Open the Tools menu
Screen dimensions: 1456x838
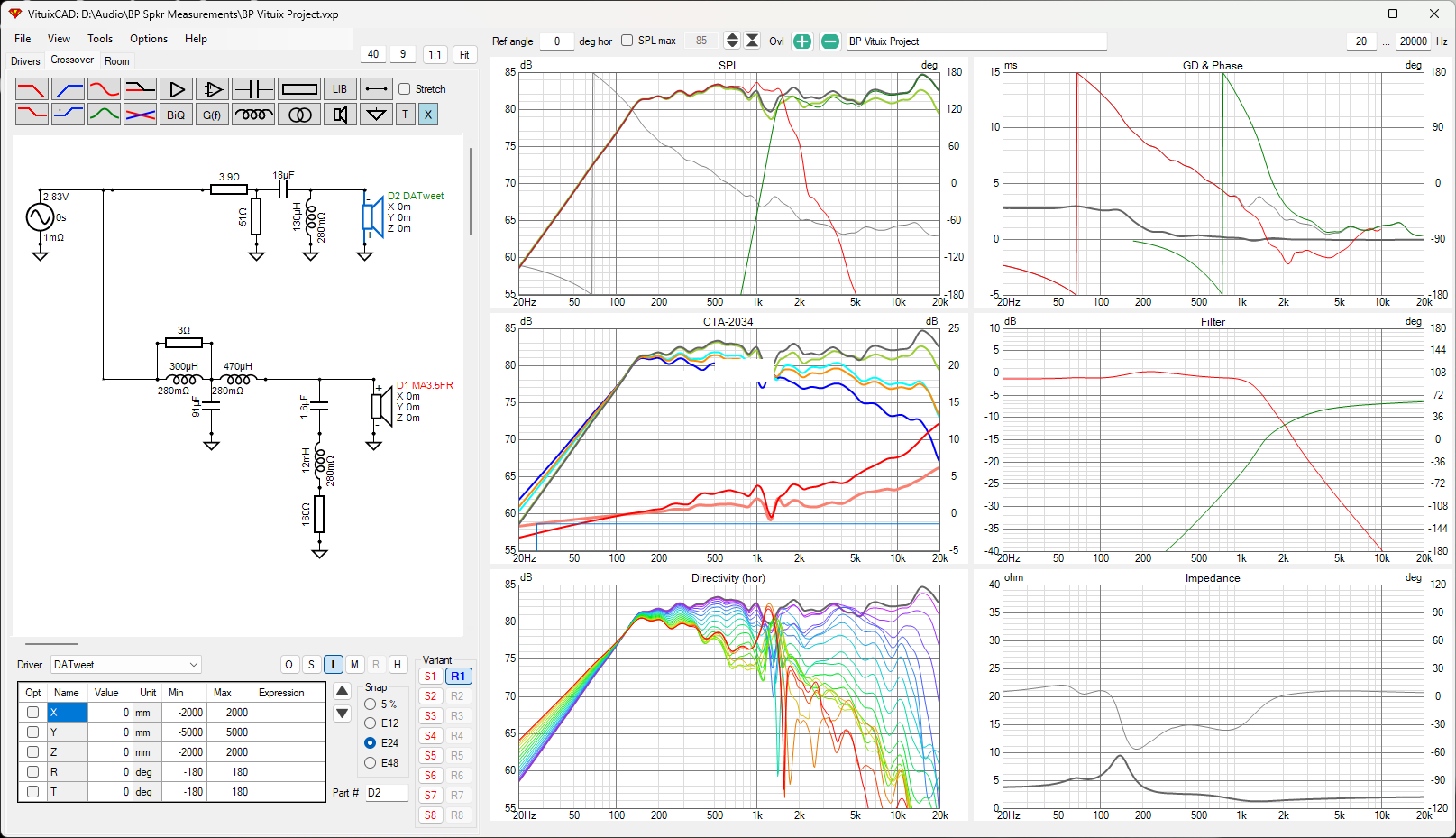(x=100, y=39)
